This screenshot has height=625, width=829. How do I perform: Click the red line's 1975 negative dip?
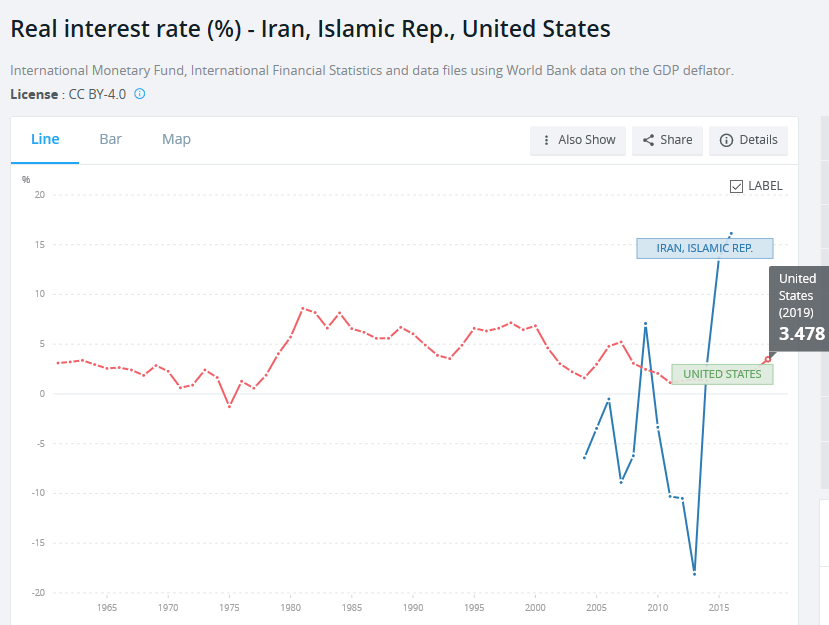(x=229, y=406)
